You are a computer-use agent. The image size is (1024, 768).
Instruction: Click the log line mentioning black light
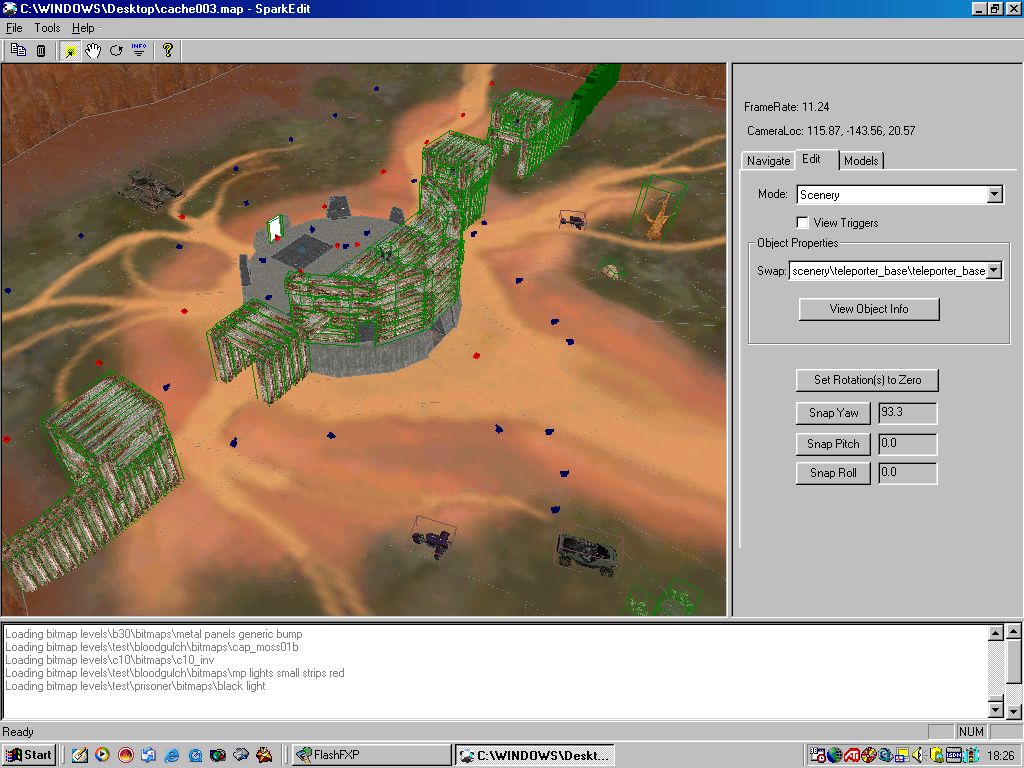pyautogui.click(x=135, y=686)
